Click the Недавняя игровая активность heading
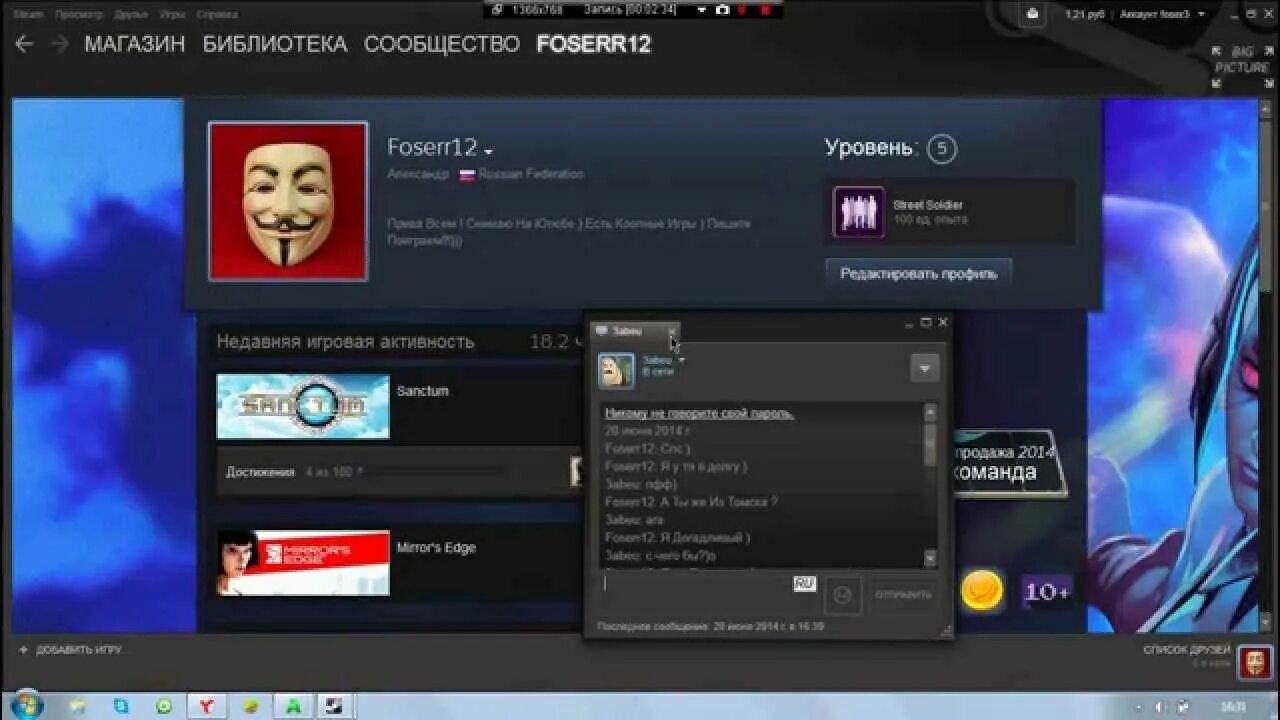The width and height of the screenshot is (1280, 720). [345, 342]
